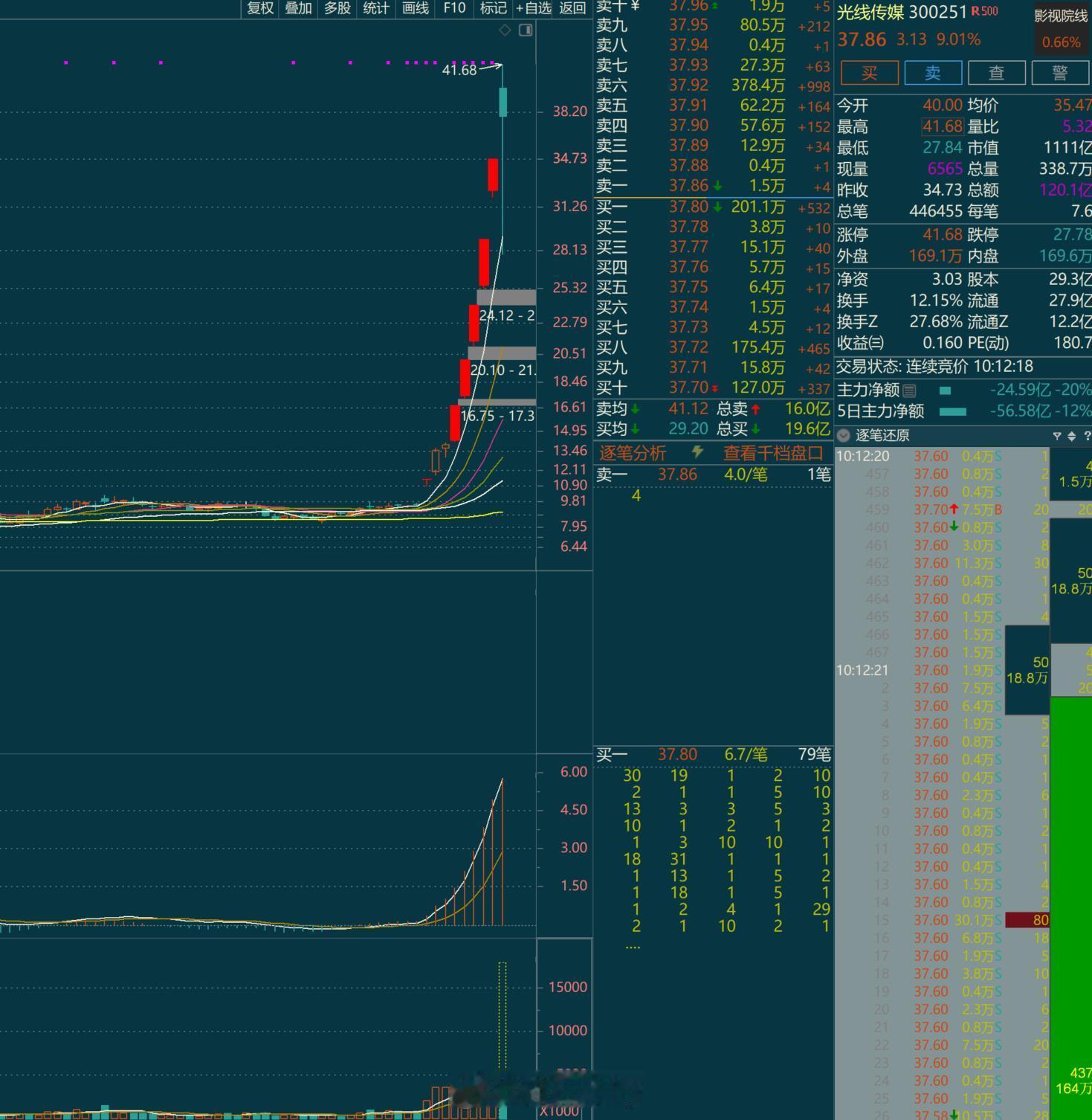Click the dark red 80 highlight cell
This screenshot has height=1120, width=1092.
click(1027, 920)
